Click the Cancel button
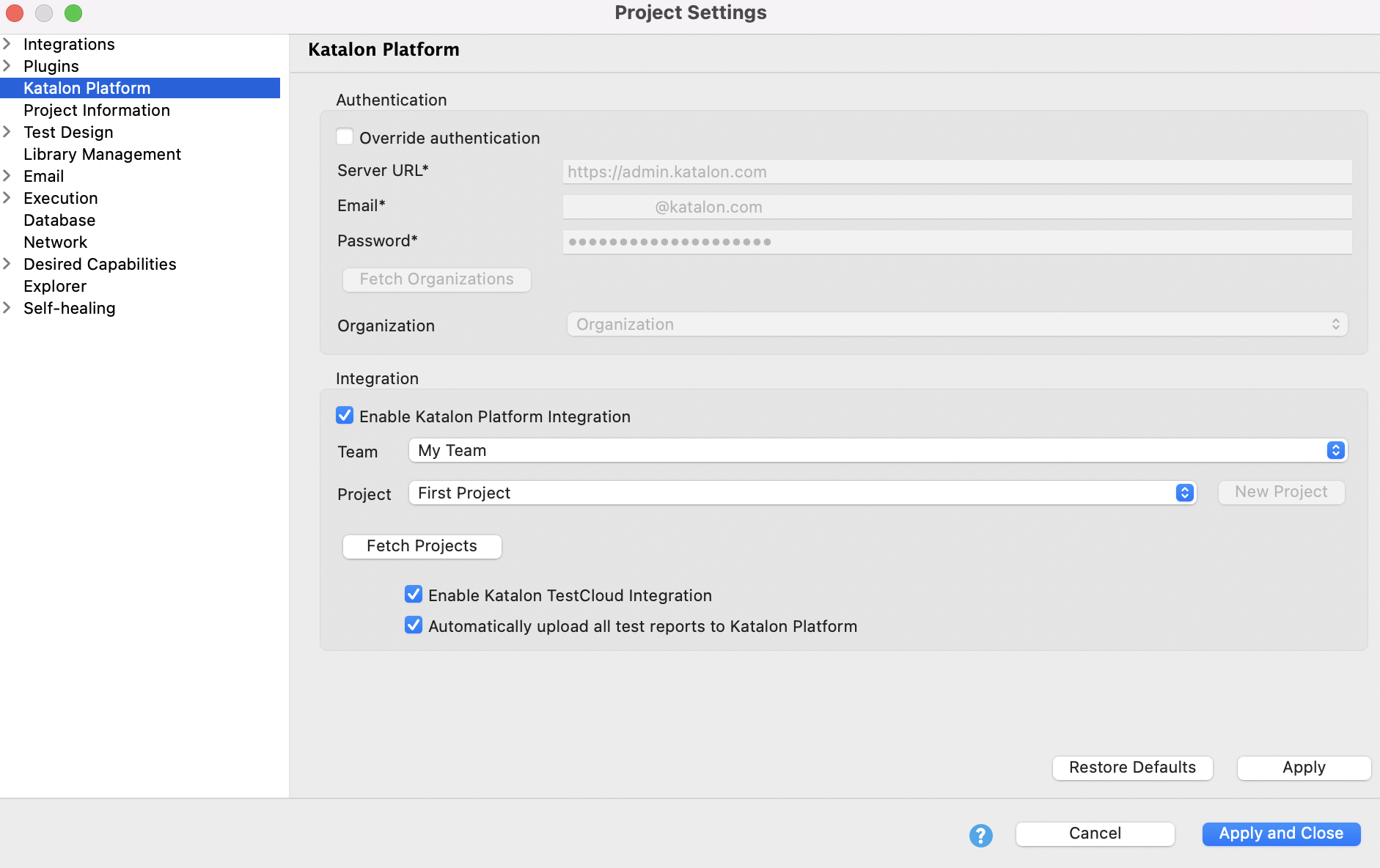This screenshot has height=868, width=1380. pos(1095,834)
